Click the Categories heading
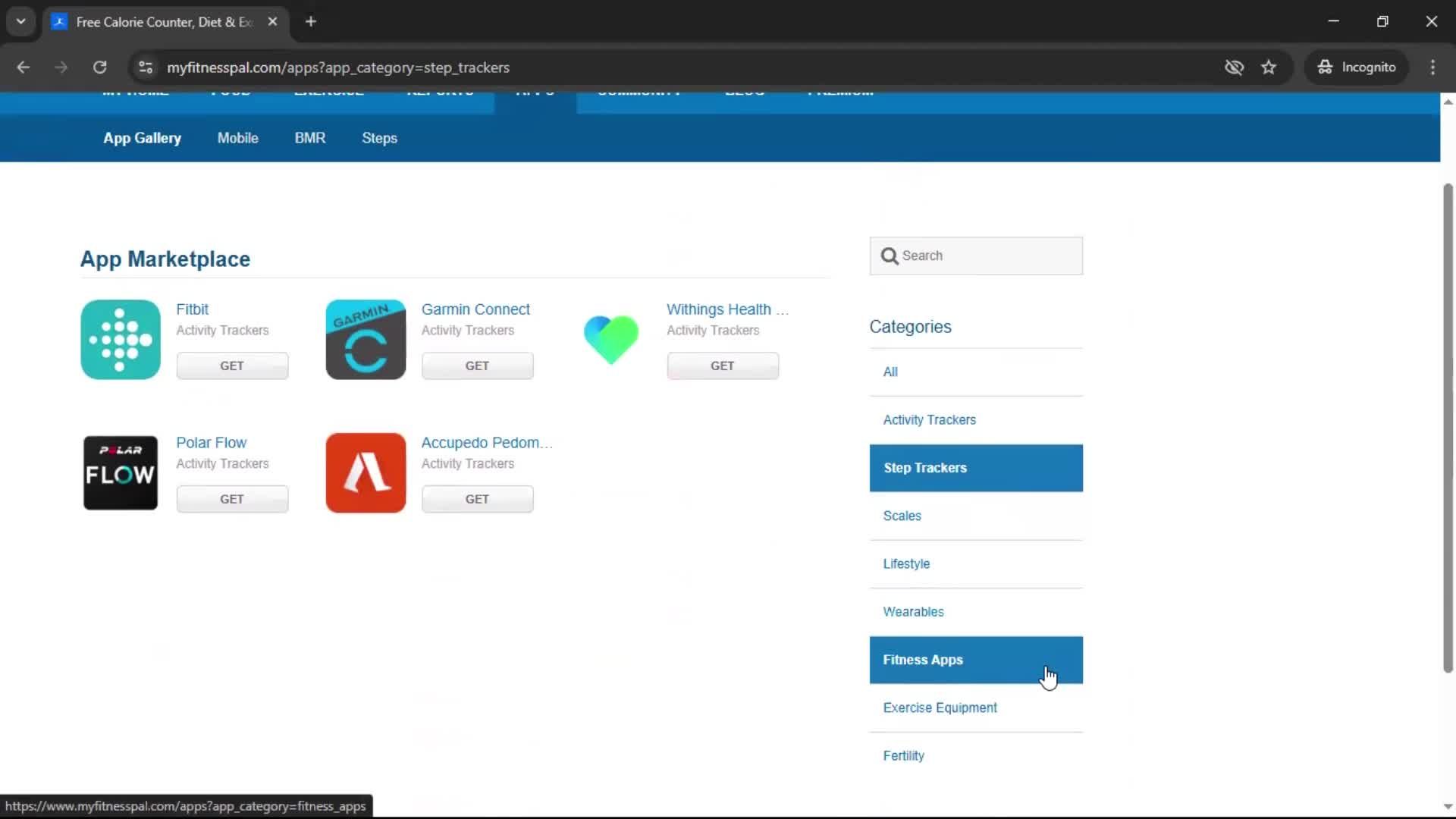 (910, 327)
